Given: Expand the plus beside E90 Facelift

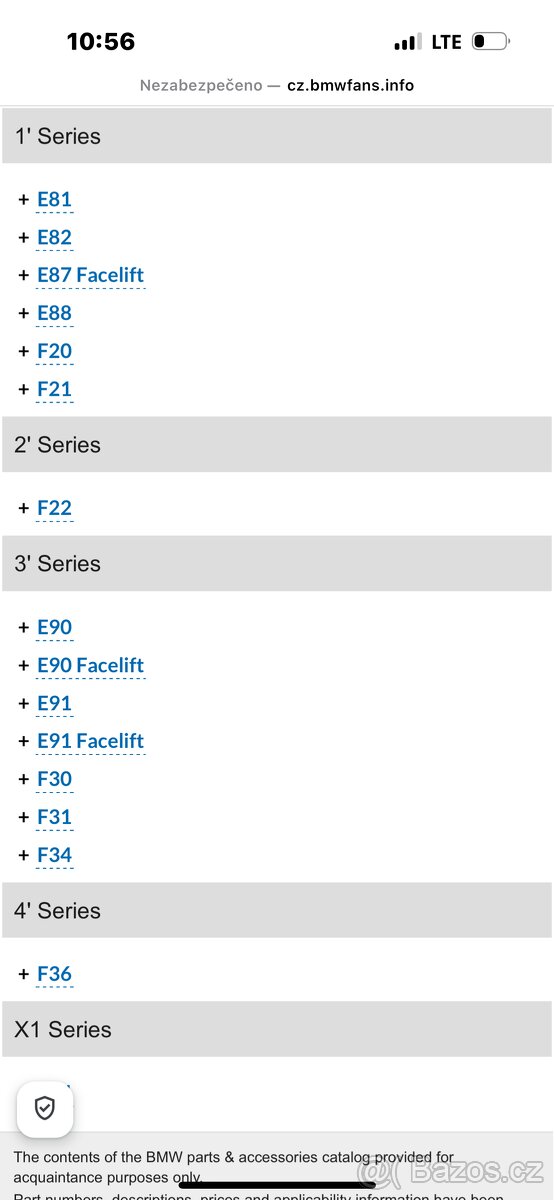Looking at the screenshot, I should [x=23, y=666].
